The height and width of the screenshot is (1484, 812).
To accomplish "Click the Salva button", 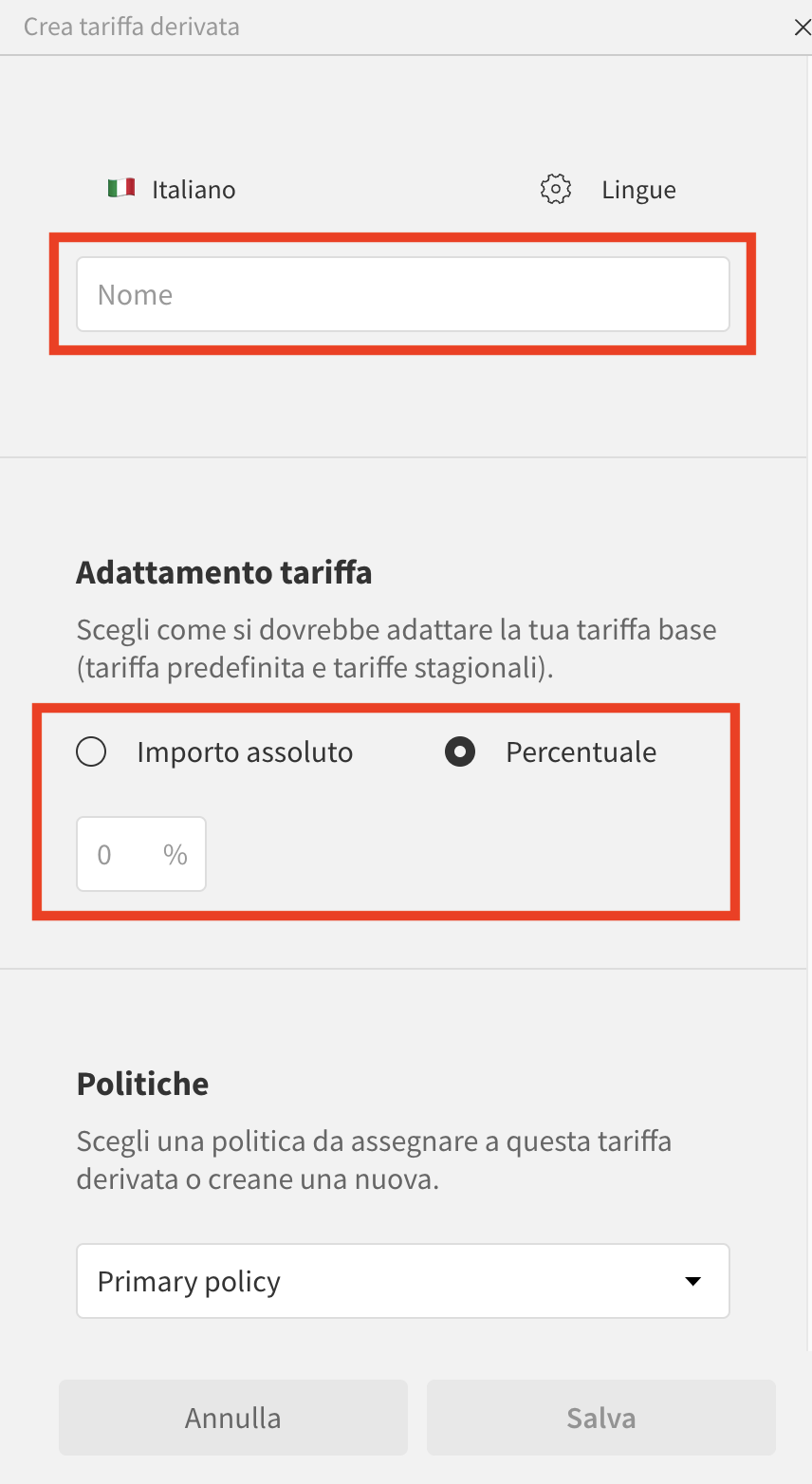I will (601, 1418).
